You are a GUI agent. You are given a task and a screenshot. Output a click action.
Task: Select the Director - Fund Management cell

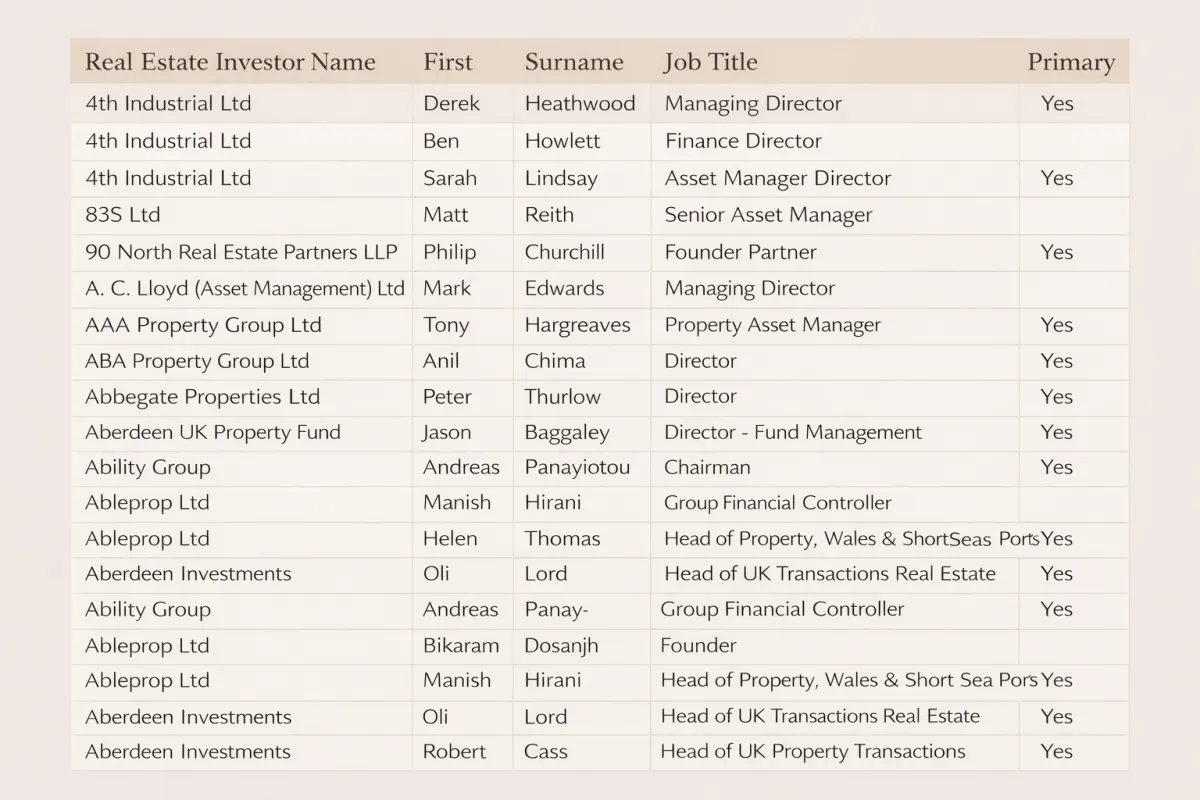coord(793,432)
